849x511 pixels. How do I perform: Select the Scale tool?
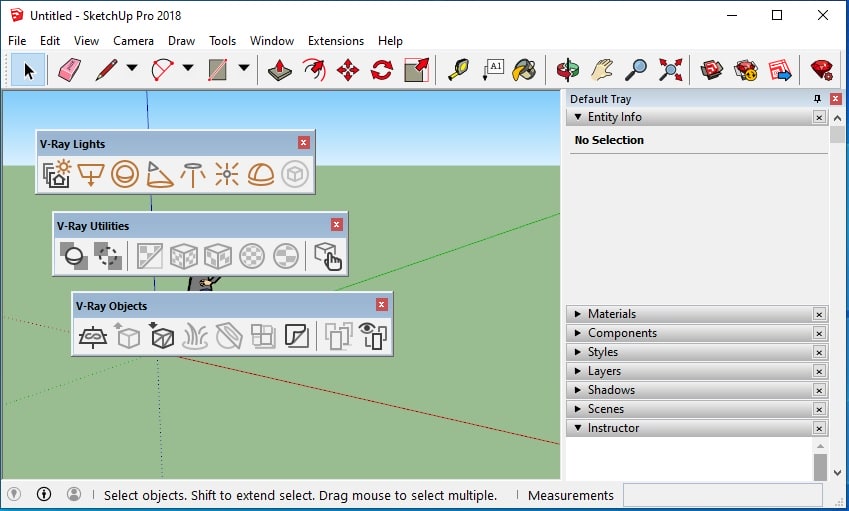(416, 70)
